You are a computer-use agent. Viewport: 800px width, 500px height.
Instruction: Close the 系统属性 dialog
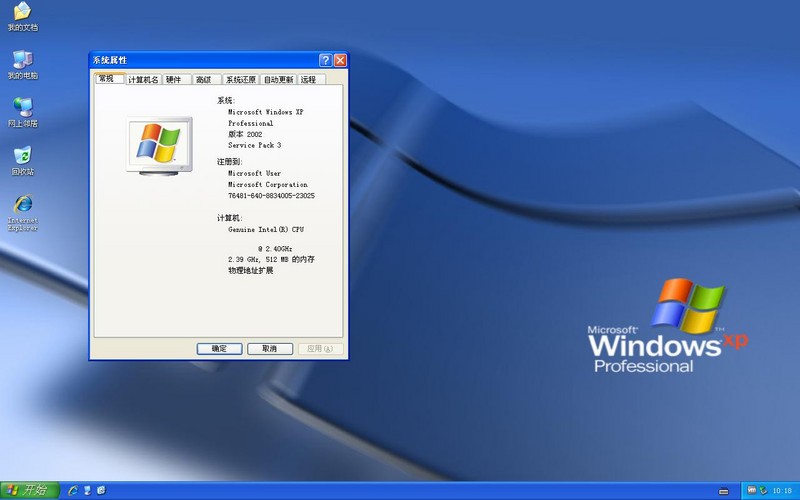tap(340, 60)
